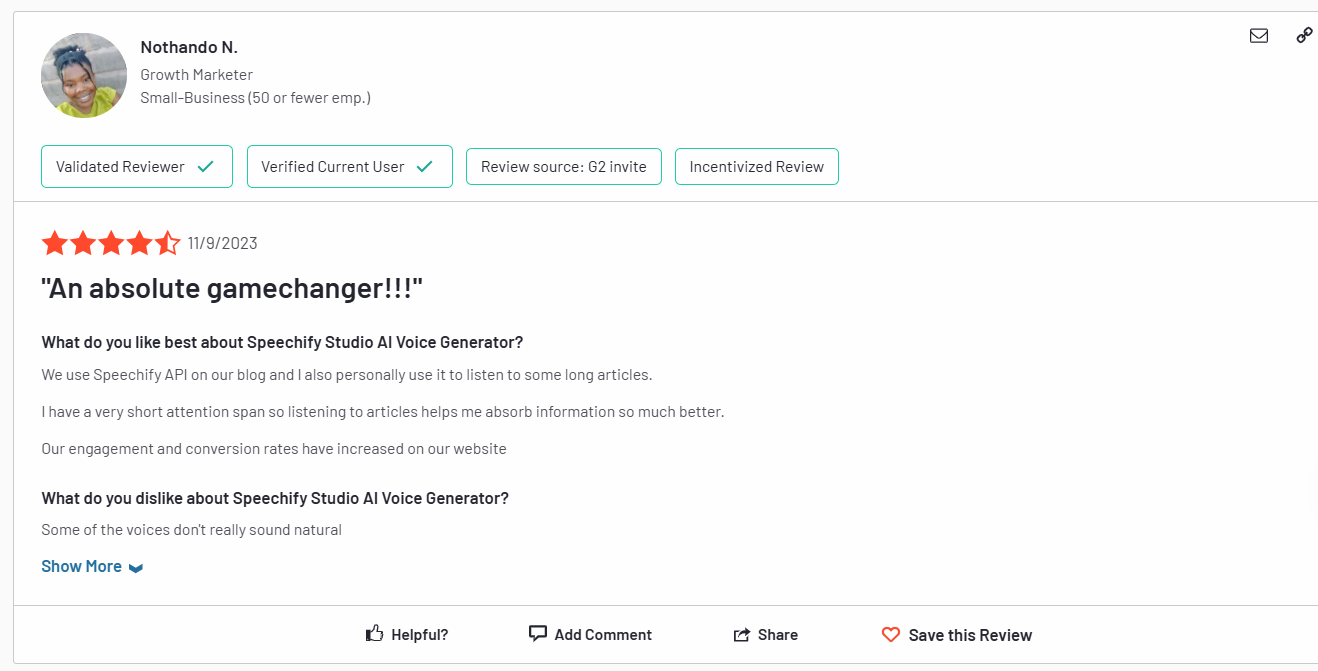Click the reviewer name Nothando N.

pyautogui.click(x=189, y=47)
